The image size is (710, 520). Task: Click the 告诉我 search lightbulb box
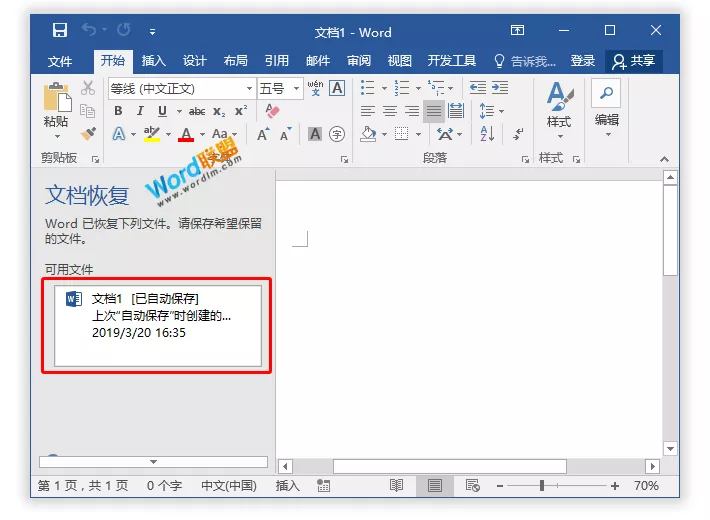pos(525,61)
